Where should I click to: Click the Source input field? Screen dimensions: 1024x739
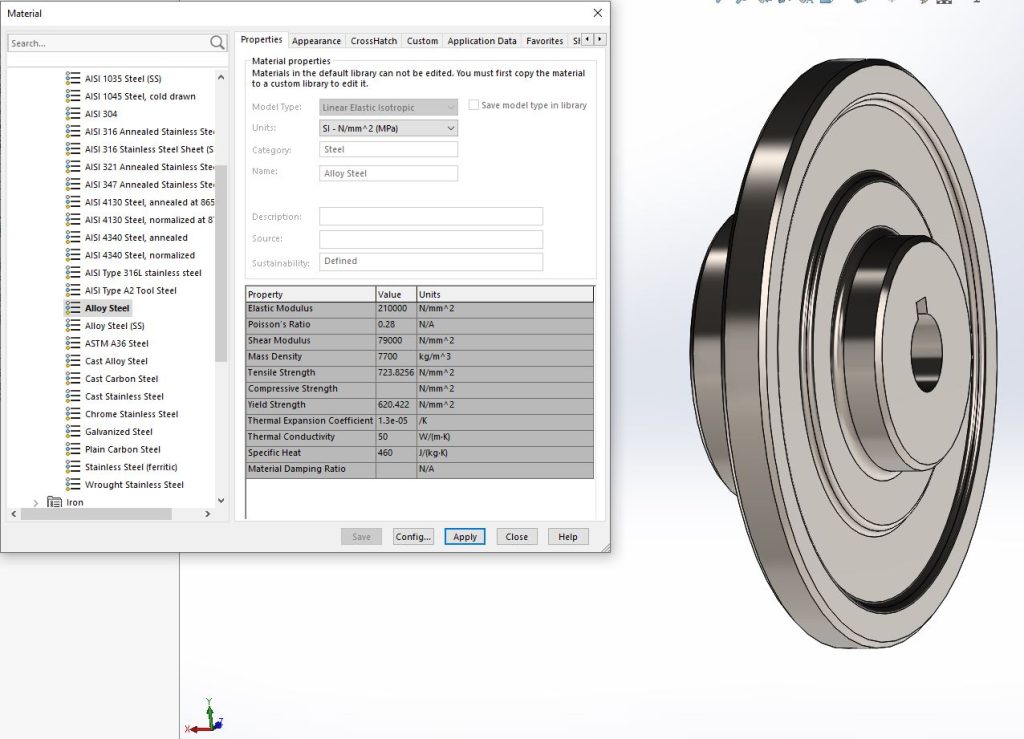(x=431, y=239)
